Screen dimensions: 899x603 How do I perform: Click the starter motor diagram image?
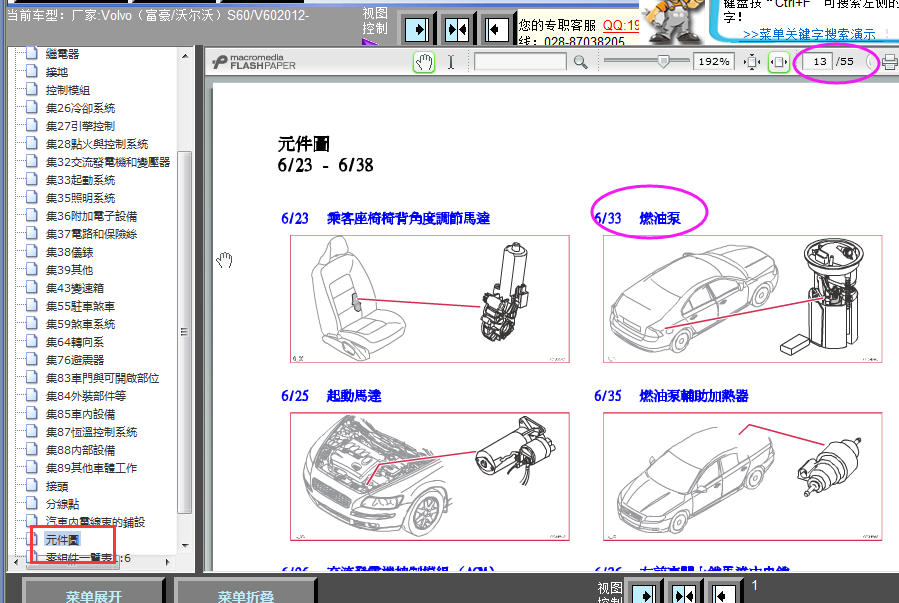tap(429, 476)
